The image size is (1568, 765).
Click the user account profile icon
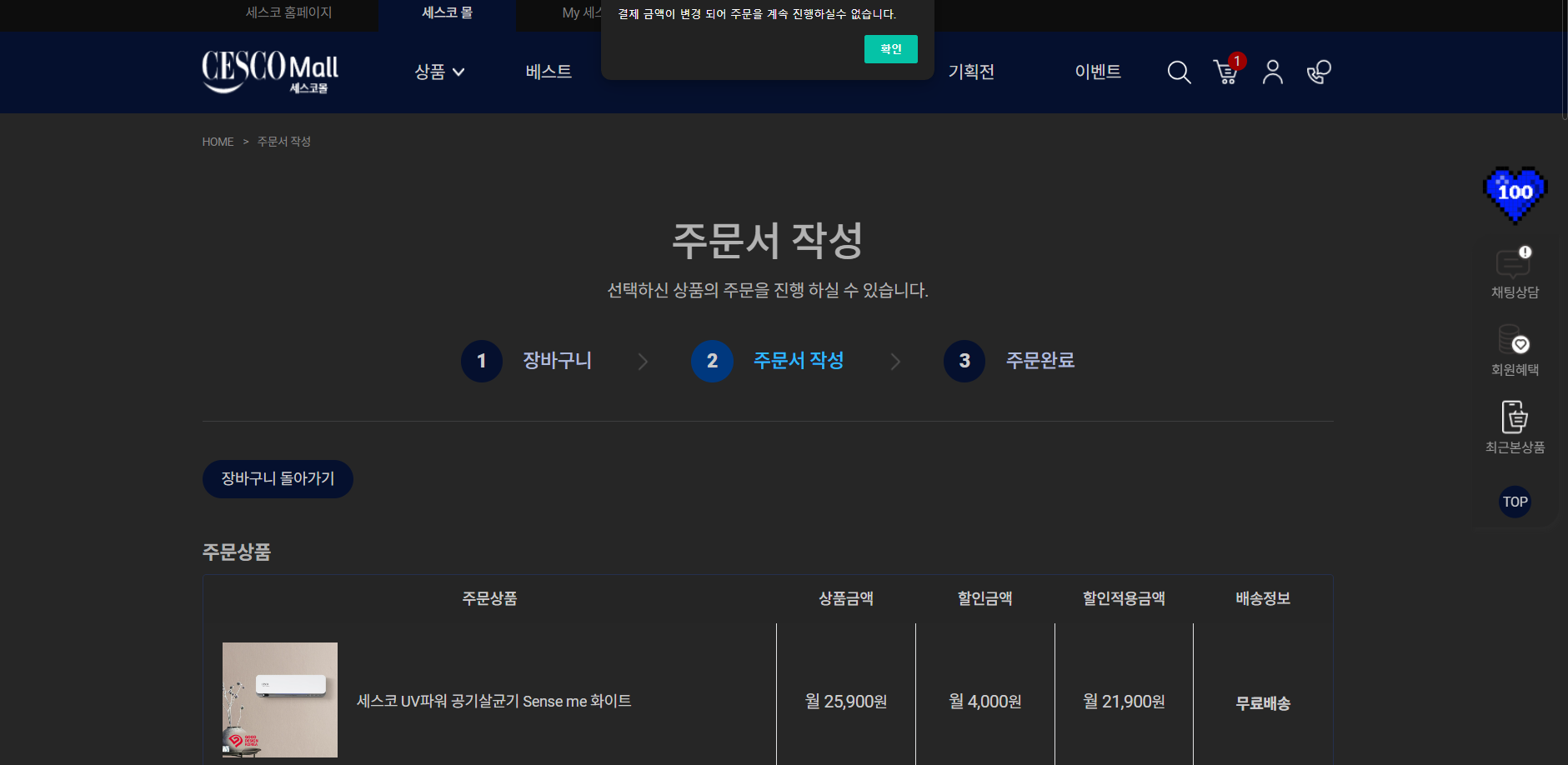tap(1272, 72)
